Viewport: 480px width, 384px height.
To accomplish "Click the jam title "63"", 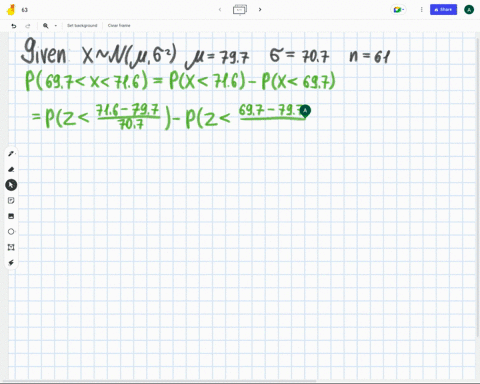I will [25, 10].
